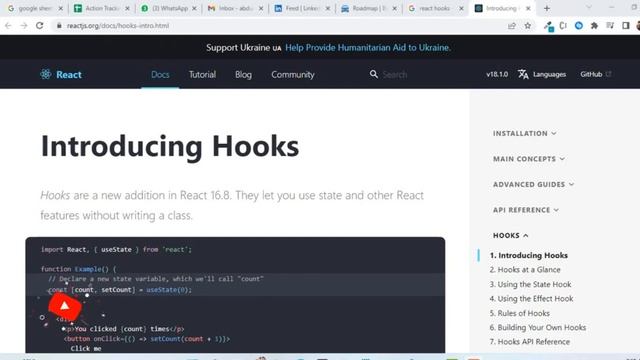Open Hooks at a Glance page

[x=525, y=270]
